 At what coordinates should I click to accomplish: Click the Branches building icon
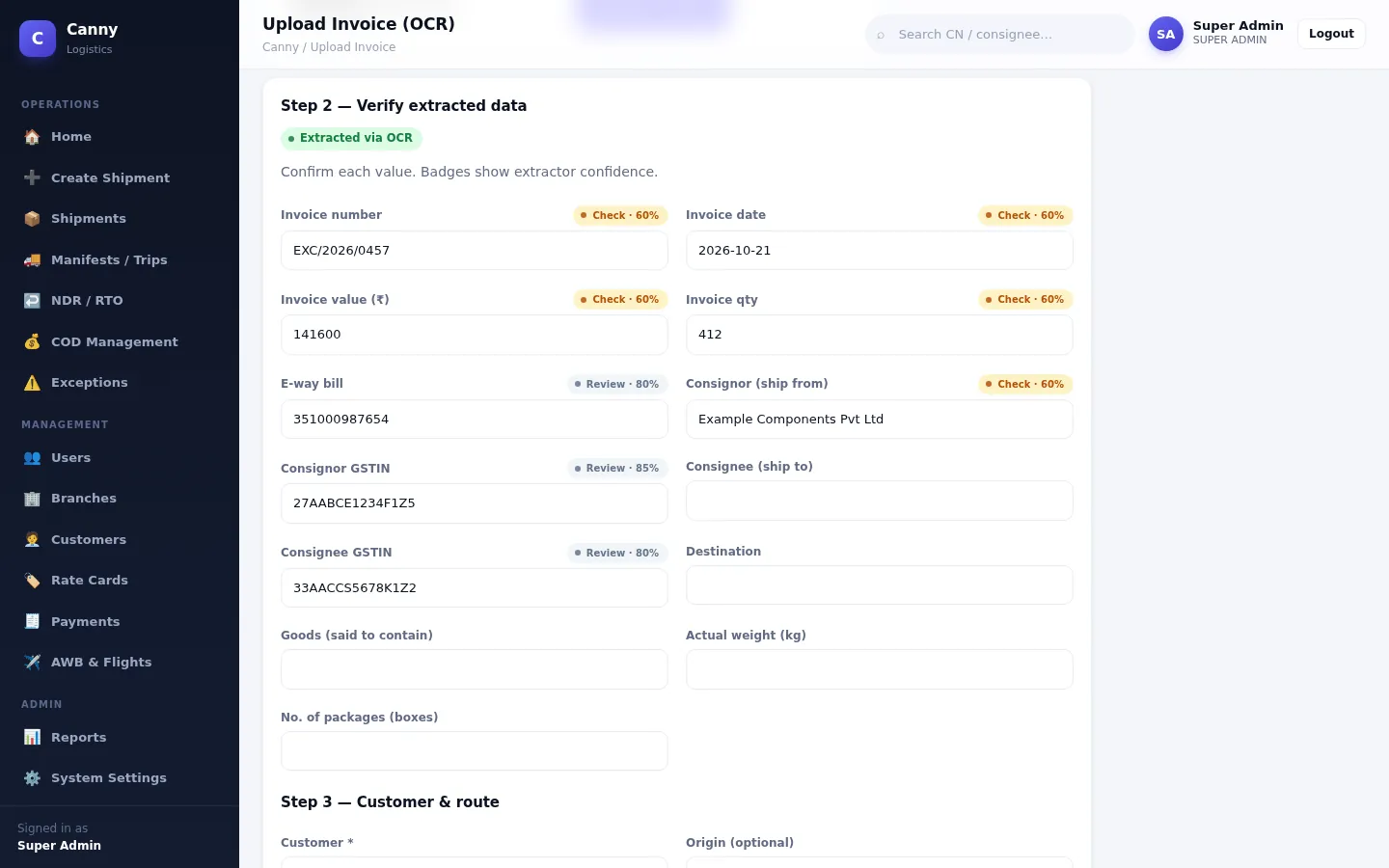pos(32,499)
